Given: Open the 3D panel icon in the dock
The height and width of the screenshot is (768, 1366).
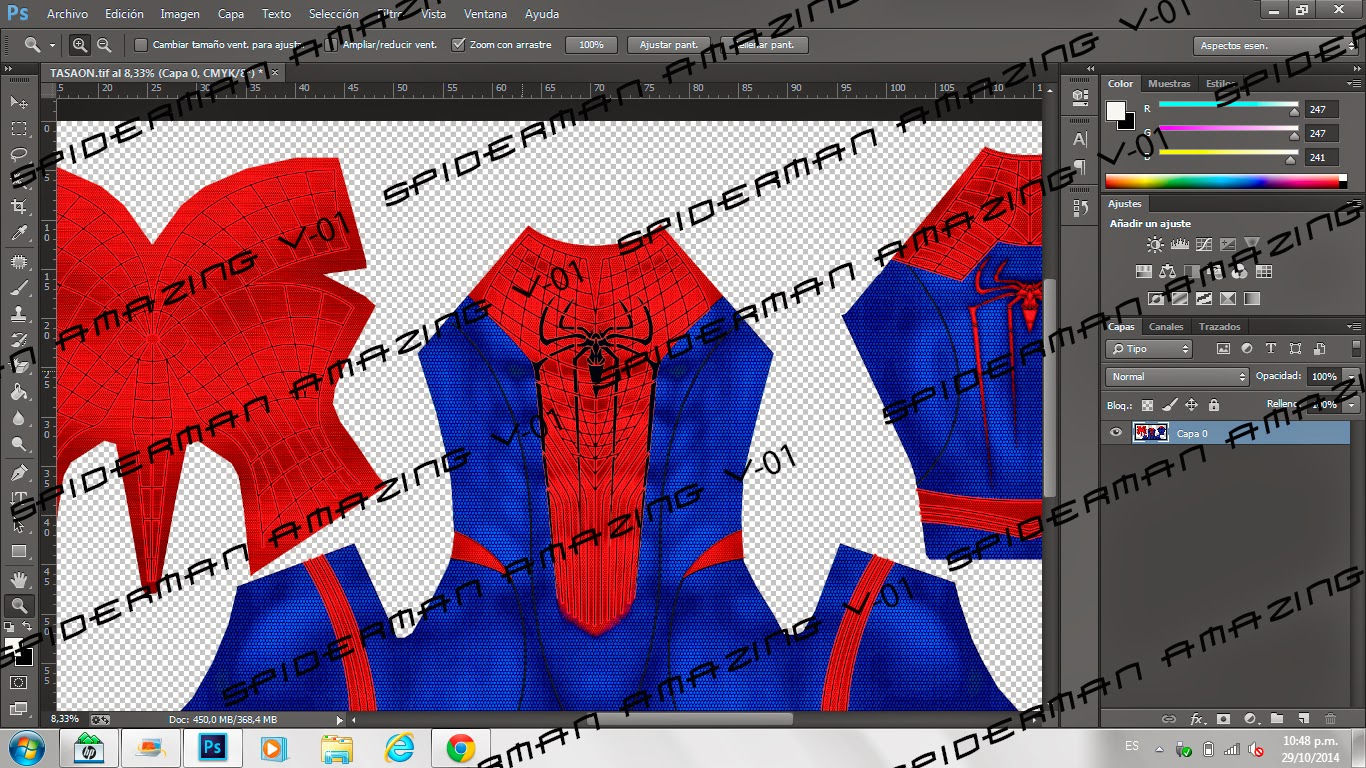Looking at the screenshot, I should pyautogui.click(x=1080, y=97).
